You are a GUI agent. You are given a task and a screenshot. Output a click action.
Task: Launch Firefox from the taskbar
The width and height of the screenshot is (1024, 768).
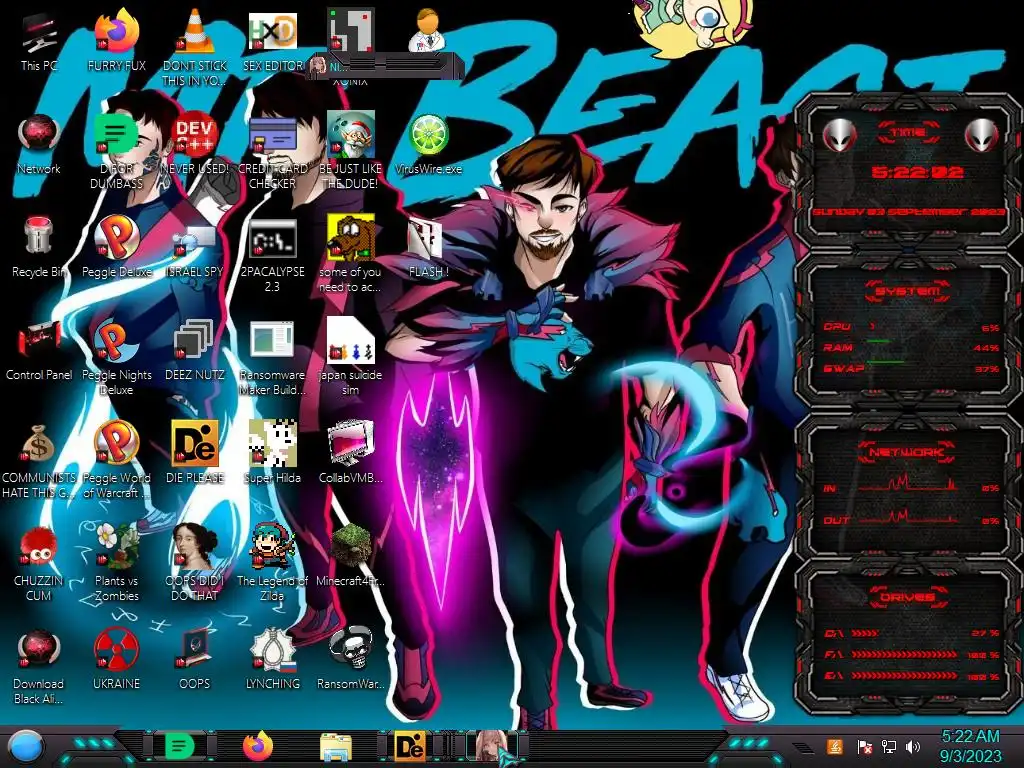pyautogui.click(x=258, y=746)
